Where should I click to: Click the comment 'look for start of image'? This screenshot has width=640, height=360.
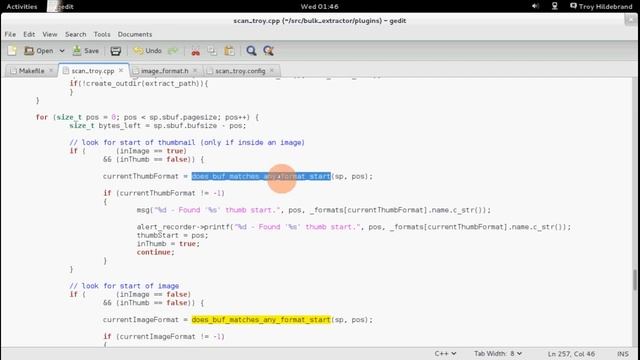[x=124, y=286]
